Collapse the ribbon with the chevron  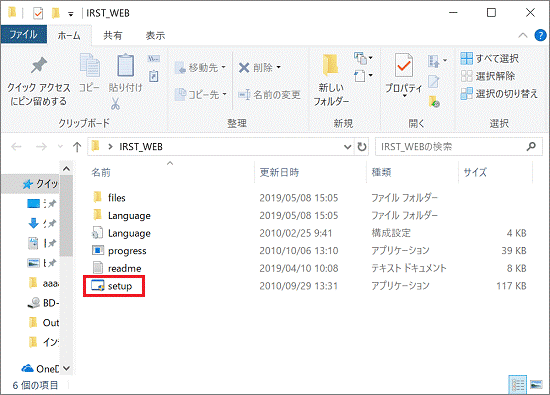[523, 35]
